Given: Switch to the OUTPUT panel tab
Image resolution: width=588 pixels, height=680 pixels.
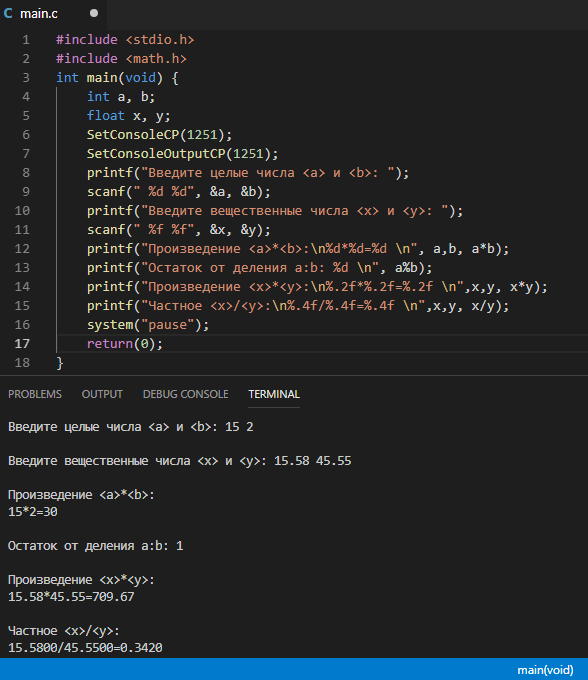Looking at the screenshot, I should [x=102, y=394].
